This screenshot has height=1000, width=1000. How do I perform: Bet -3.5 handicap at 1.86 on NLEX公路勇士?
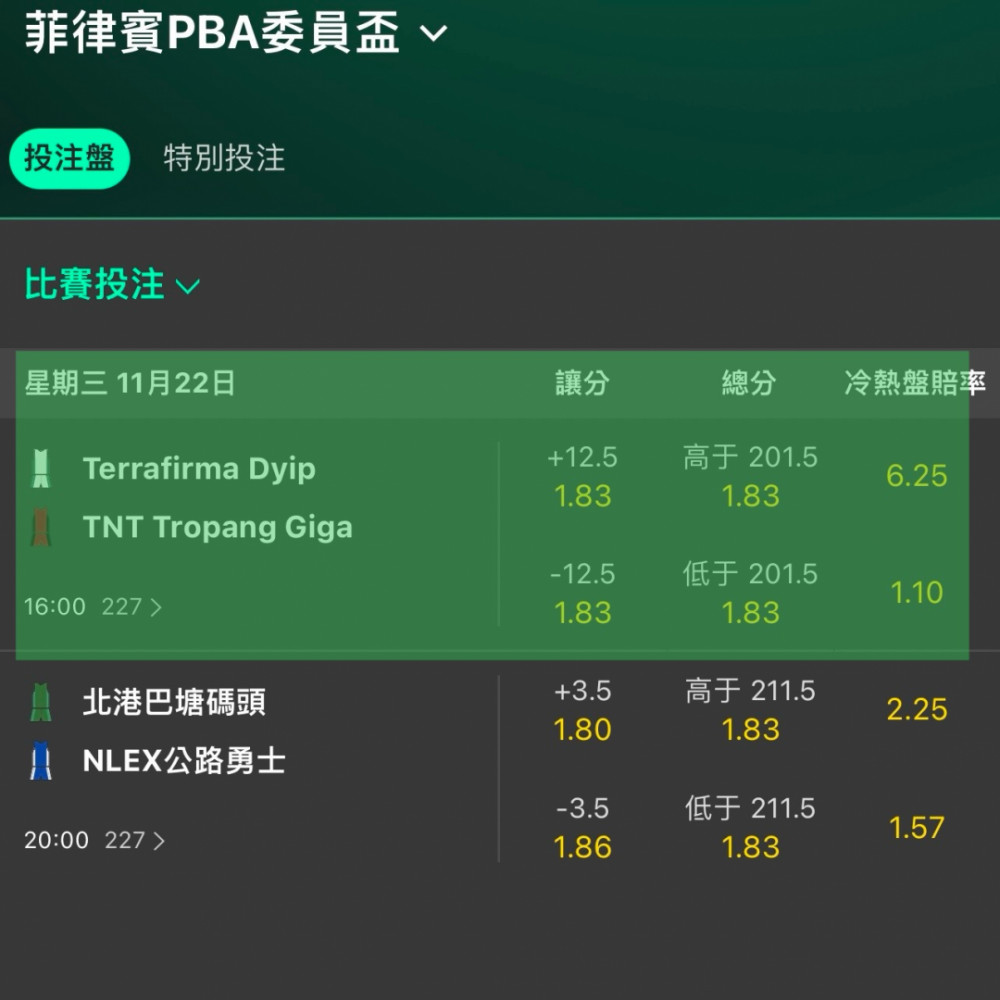click(582, 827)
